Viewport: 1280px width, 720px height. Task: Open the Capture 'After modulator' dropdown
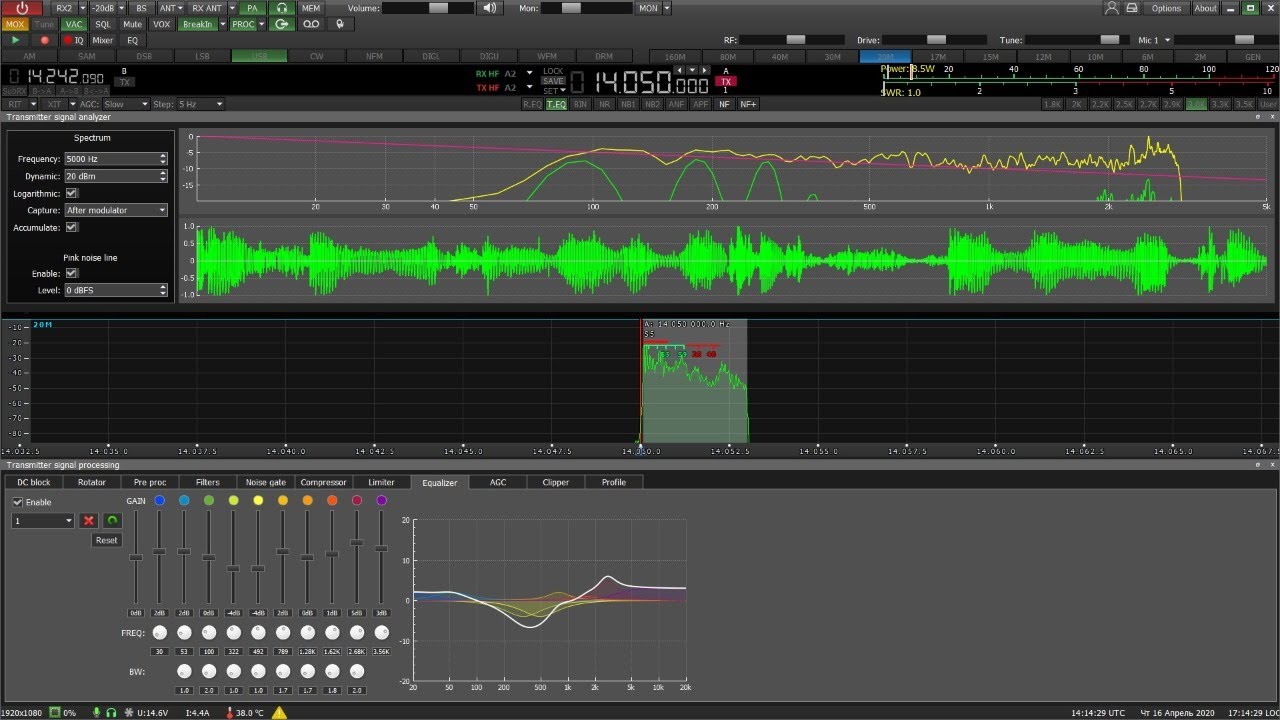[116, 210]
